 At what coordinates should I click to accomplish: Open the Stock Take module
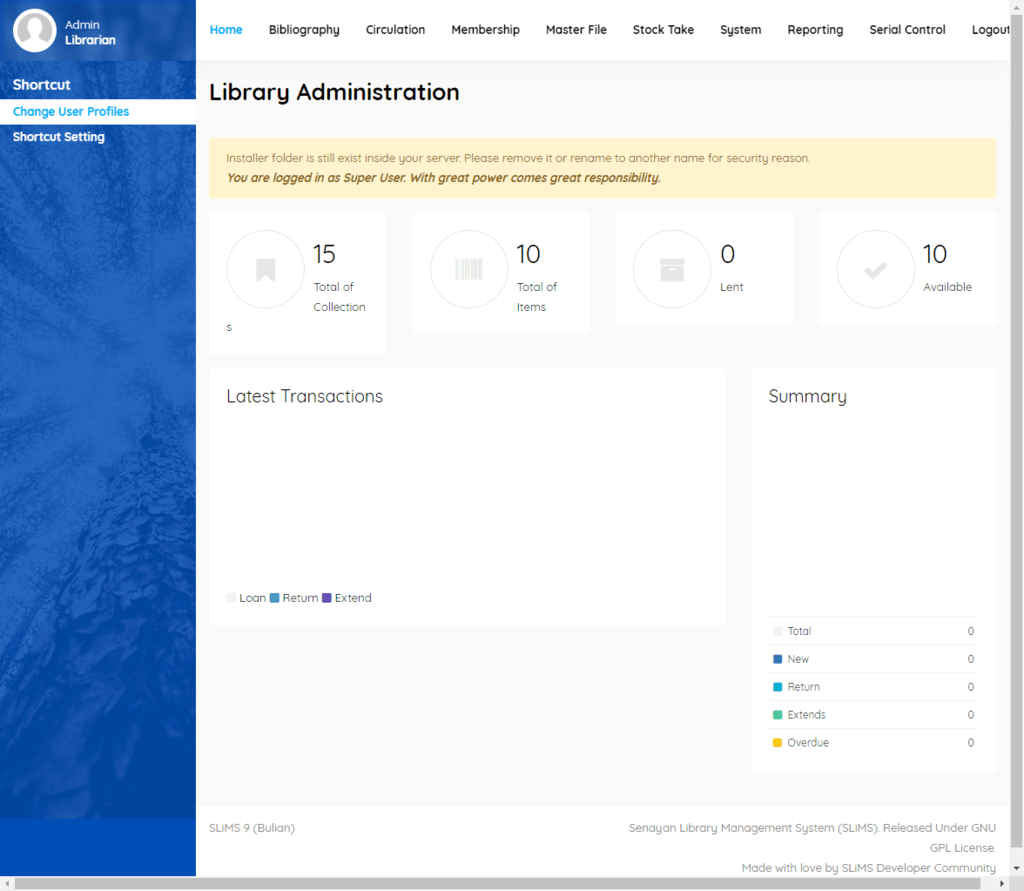663,30
